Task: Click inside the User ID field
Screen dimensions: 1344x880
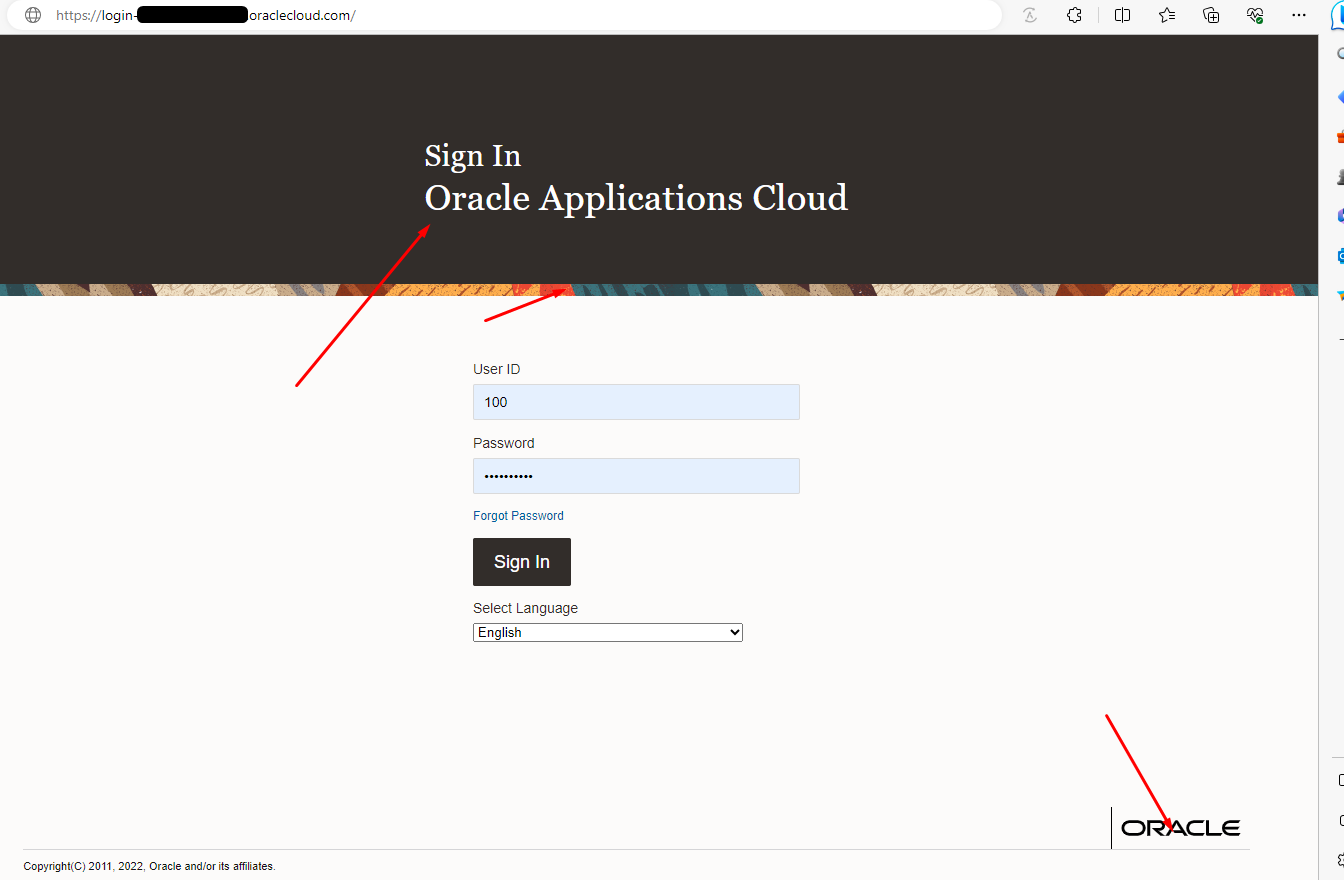Action: 636,401
